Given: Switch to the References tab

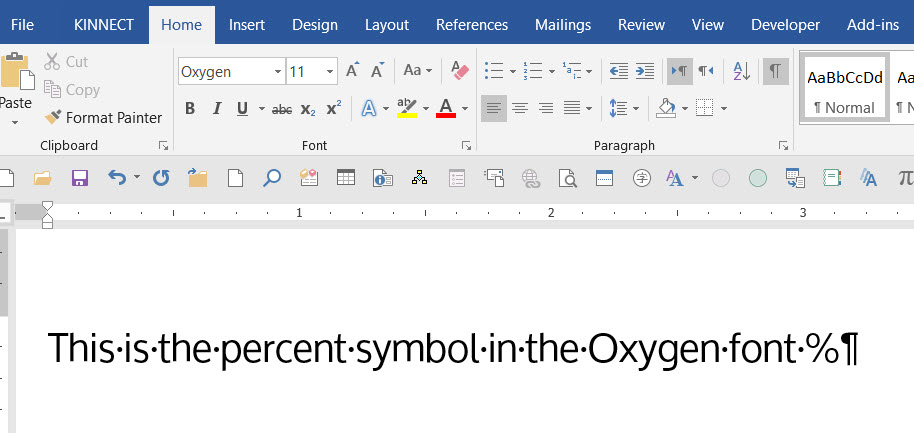Looking at the screenshot, I should click(472, 25).
